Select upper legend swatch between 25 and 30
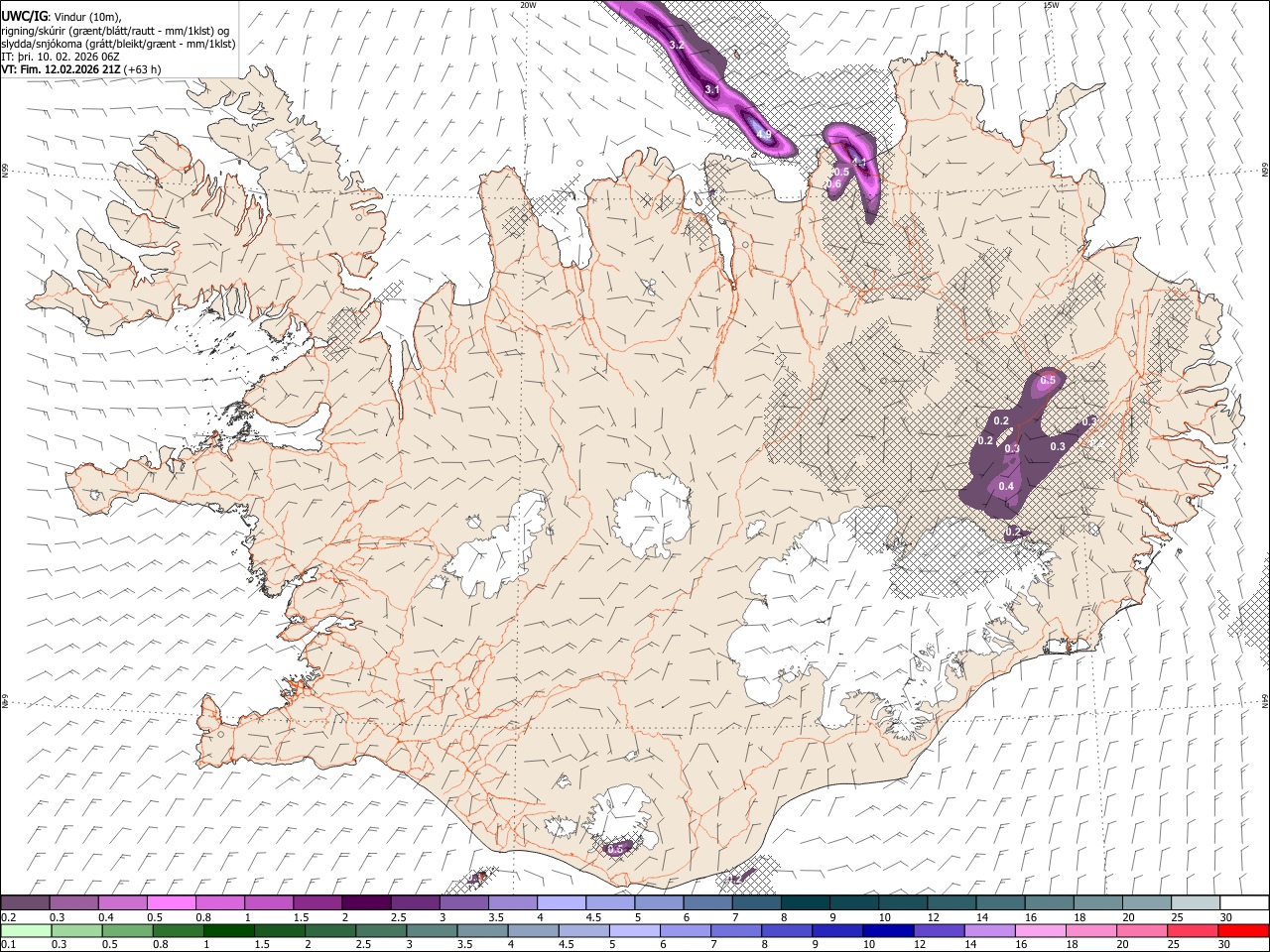Viewport: 1270px width, 952px height. tap(1194, 902)
